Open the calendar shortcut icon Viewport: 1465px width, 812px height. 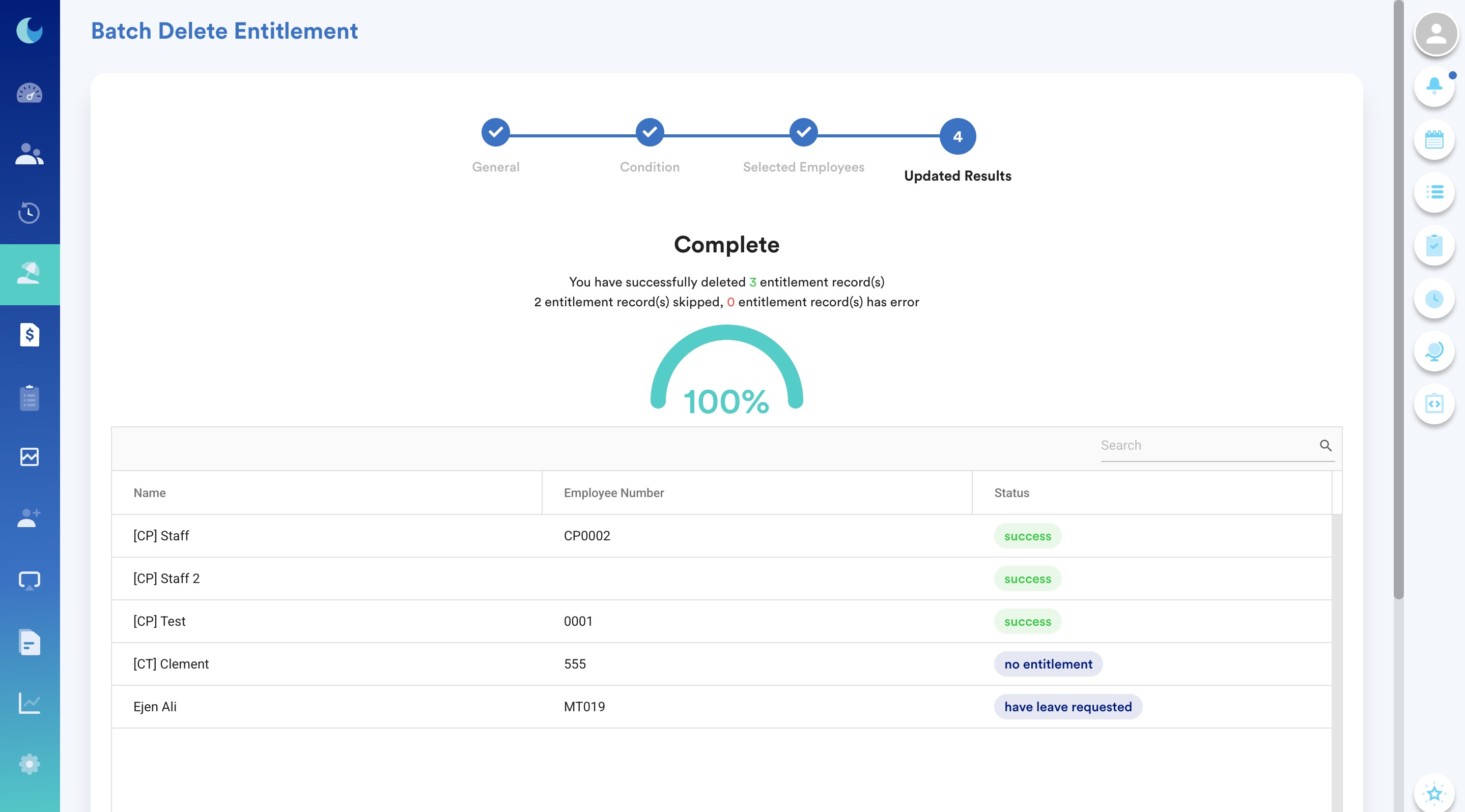(x=1434, y=140)
